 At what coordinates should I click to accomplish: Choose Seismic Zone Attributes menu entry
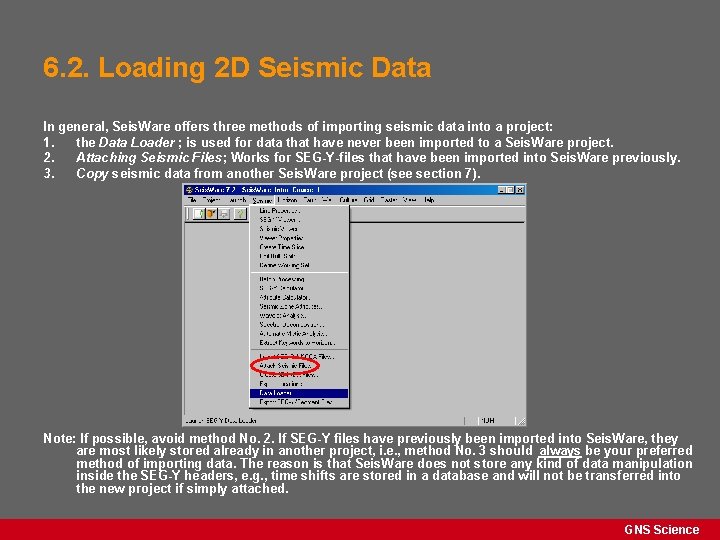[299, 306]
